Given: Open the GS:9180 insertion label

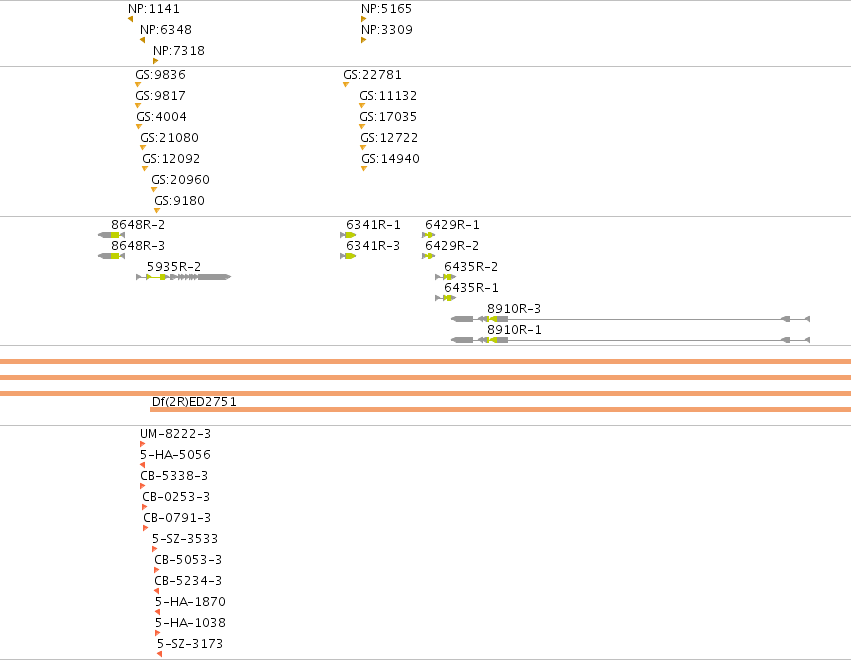Looking at the screenshot, I should [x=179, y=201].
